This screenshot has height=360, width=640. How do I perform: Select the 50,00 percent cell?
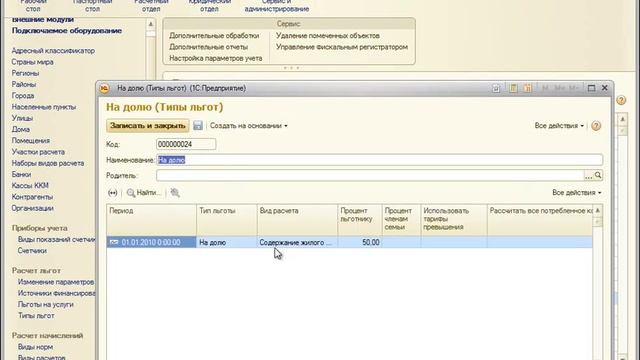coord(360,242)
